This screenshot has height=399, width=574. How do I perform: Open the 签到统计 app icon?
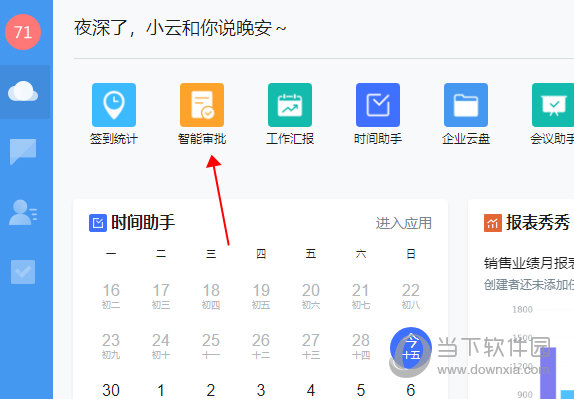pos(114,105)
